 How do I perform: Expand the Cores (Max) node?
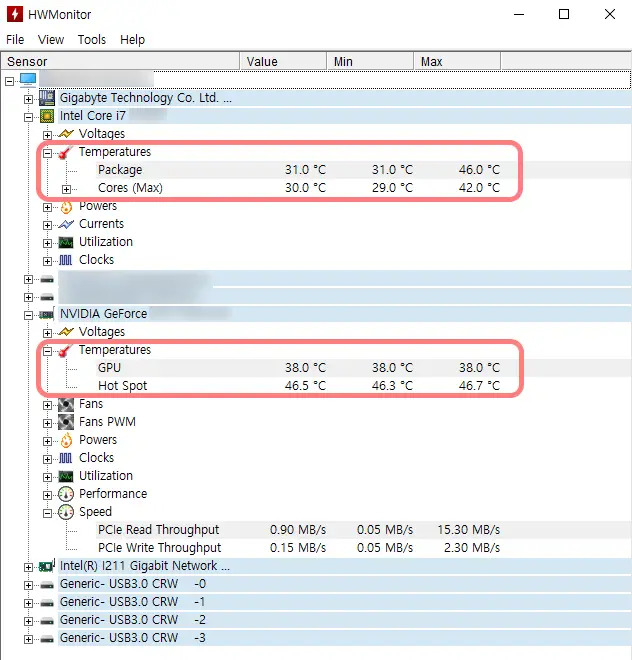(66, 189)
